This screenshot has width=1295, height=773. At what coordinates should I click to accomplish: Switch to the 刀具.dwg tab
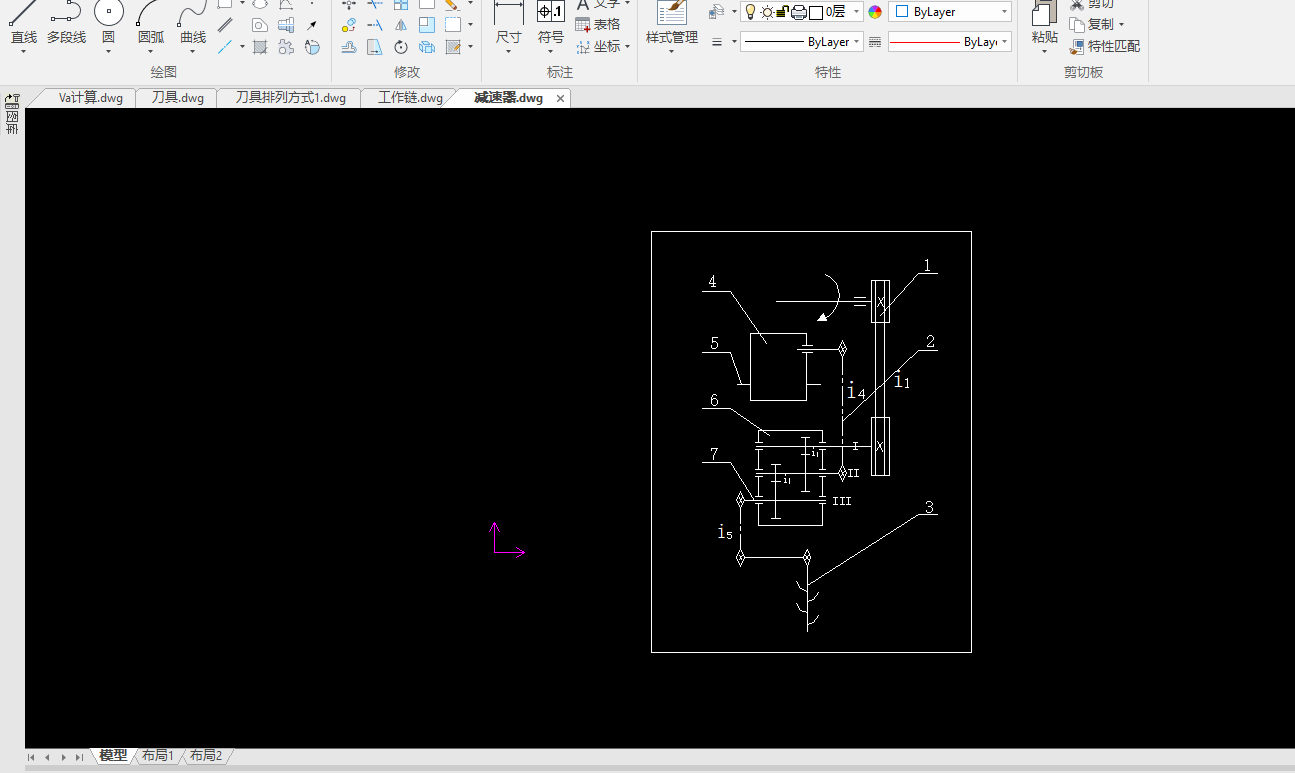pos(178,98)
